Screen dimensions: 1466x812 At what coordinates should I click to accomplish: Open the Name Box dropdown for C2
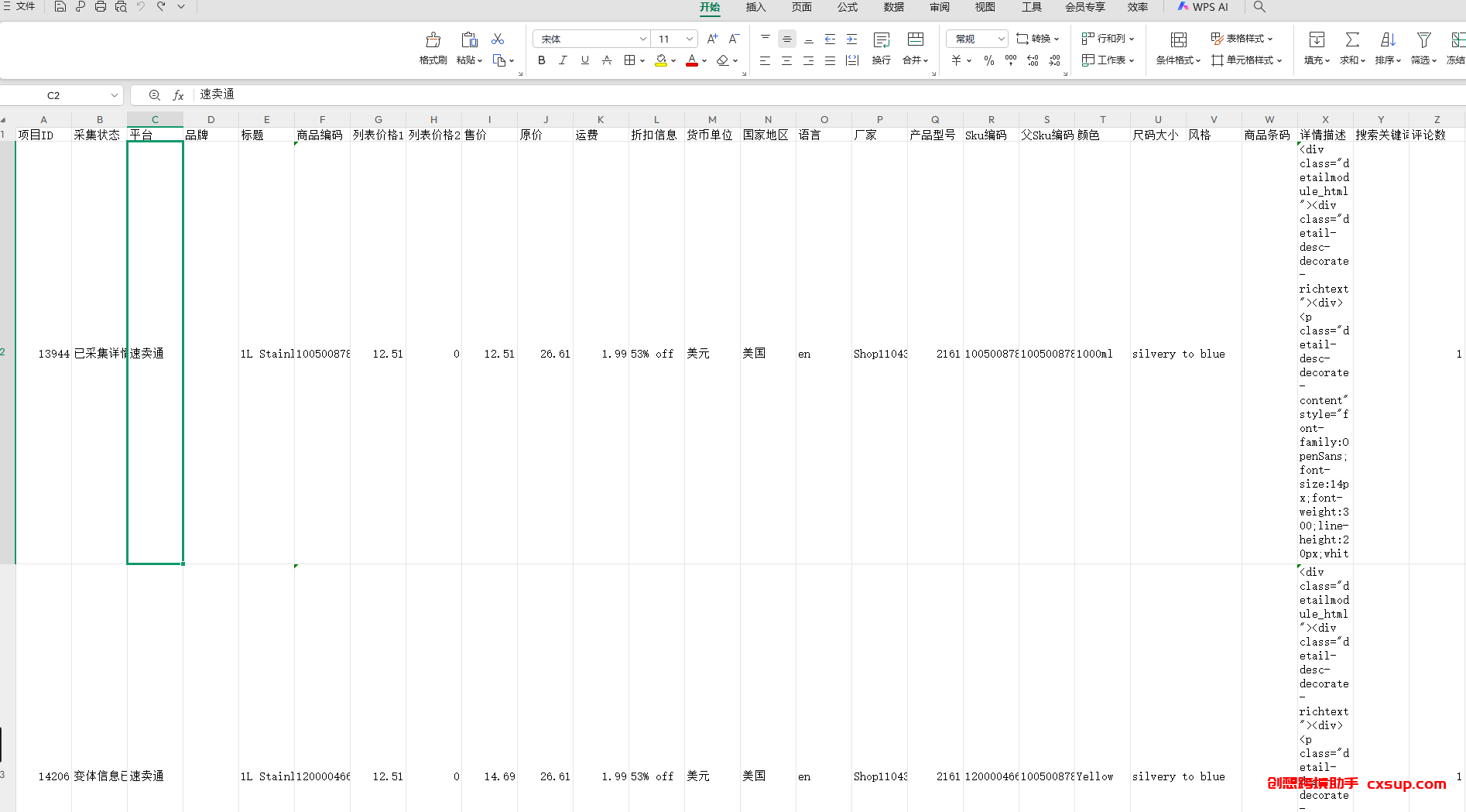[x=115, y=95]
